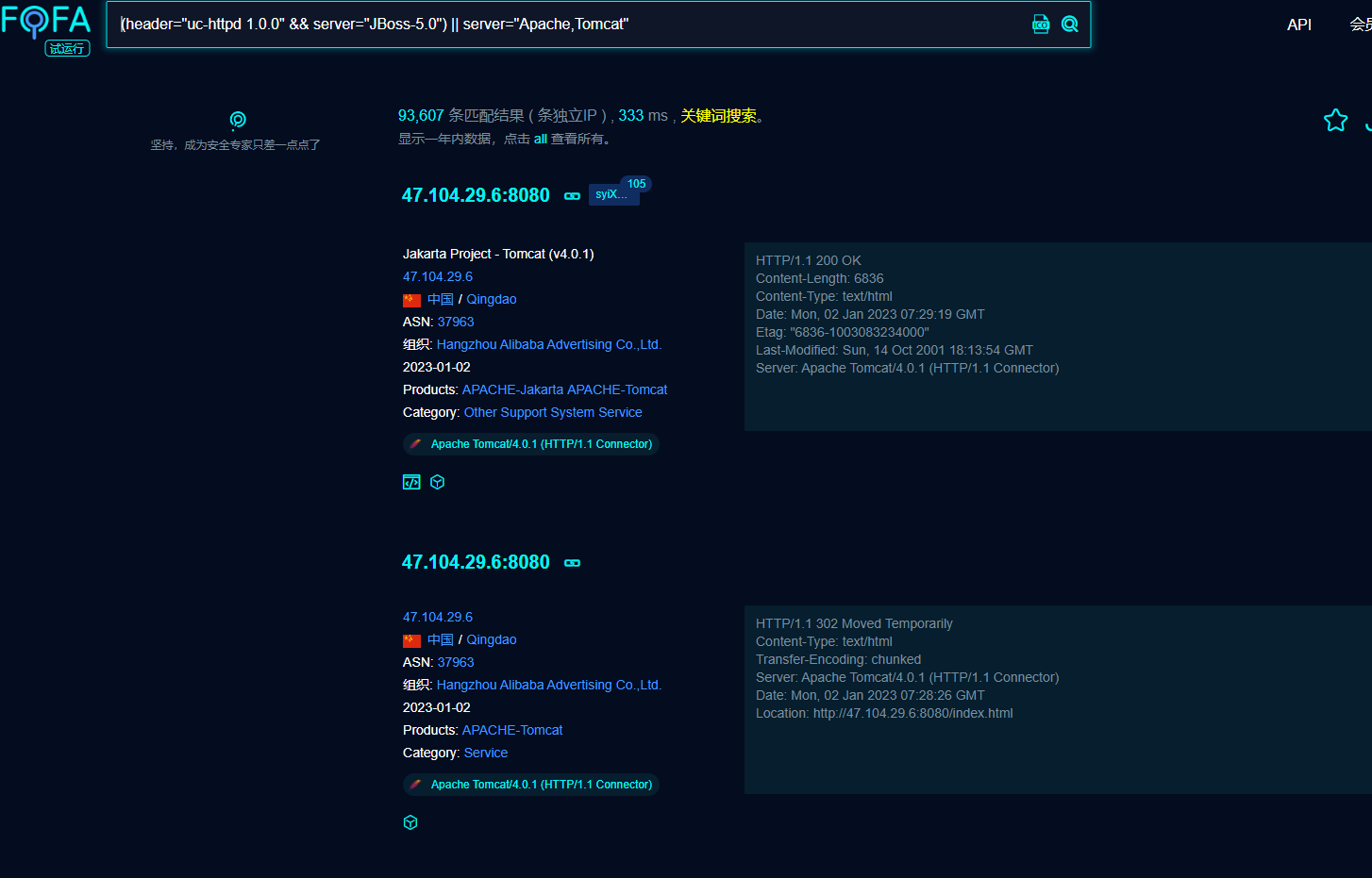Click ASN 37963 in the 302 Moved result
The height and width of the screenshot is (878, 1372).
(x=456, y=662)
